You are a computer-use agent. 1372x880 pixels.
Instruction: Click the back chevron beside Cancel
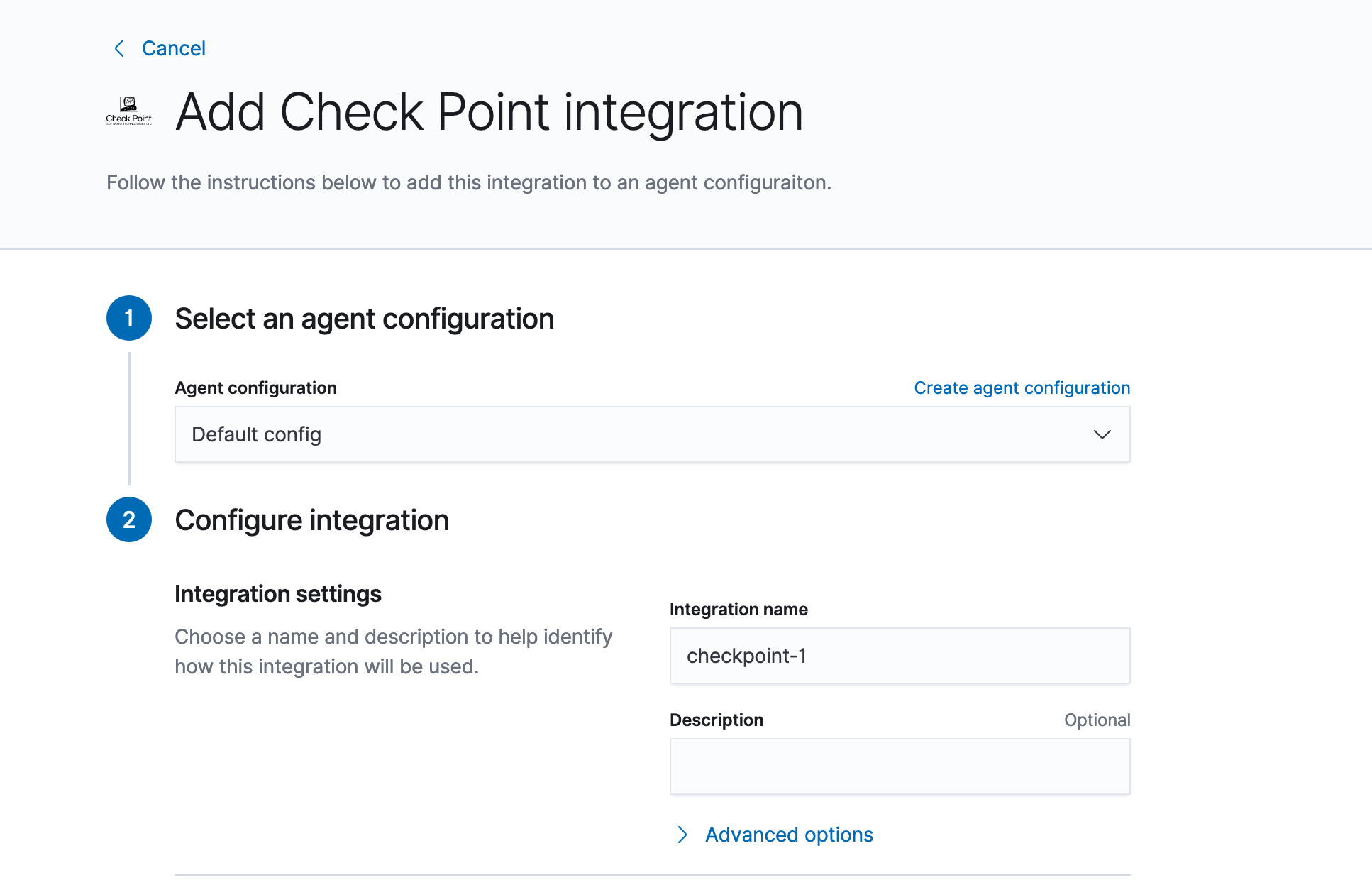[119, 48]
